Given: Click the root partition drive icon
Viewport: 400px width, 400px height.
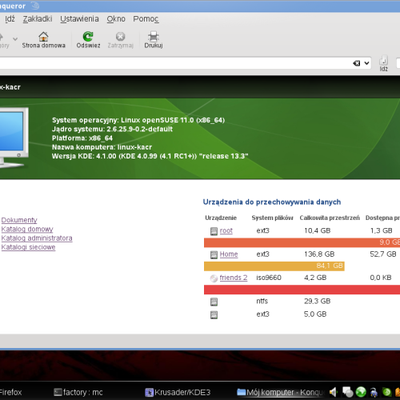Looking at the screenshot, I should tap(214, 231).
